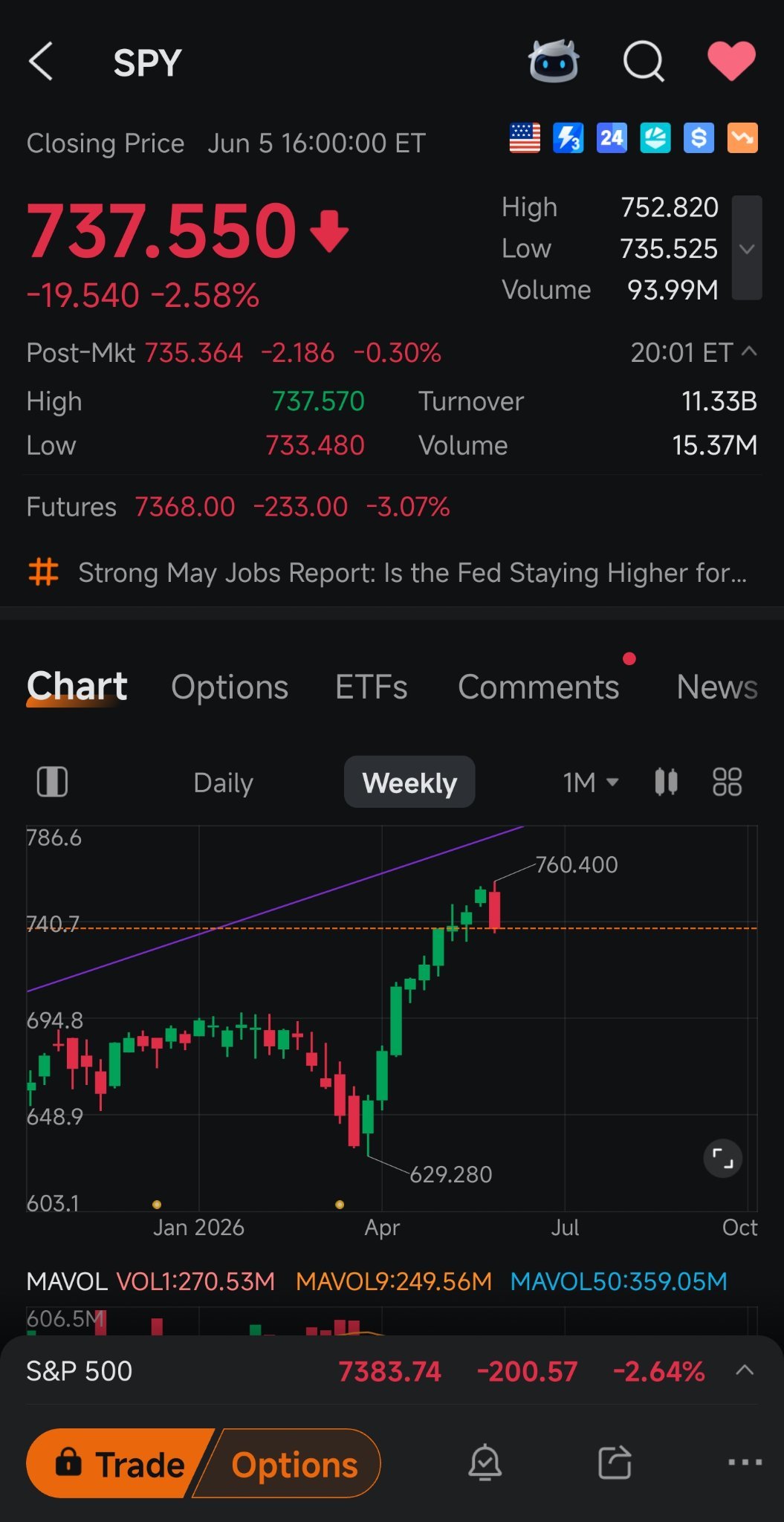784x1522 pixels.
Task: Collapse the Post-Mkt section chevron
Action: coord(749,352)
